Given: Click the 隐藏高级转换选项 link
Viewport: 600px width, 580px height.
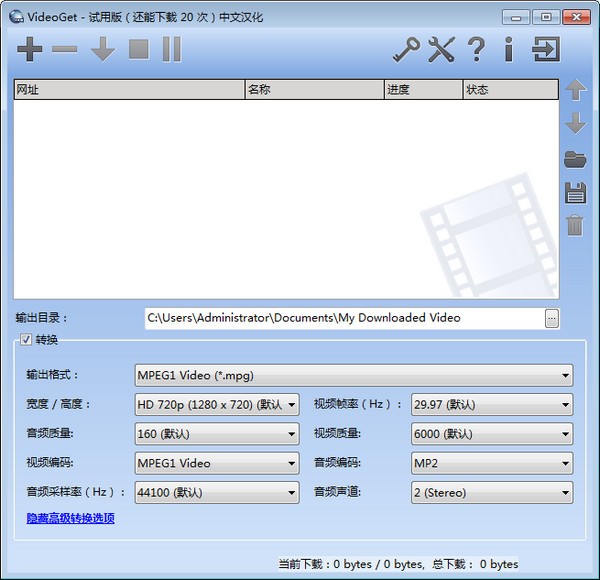Looking at the screenshot, I should [70, 518].
